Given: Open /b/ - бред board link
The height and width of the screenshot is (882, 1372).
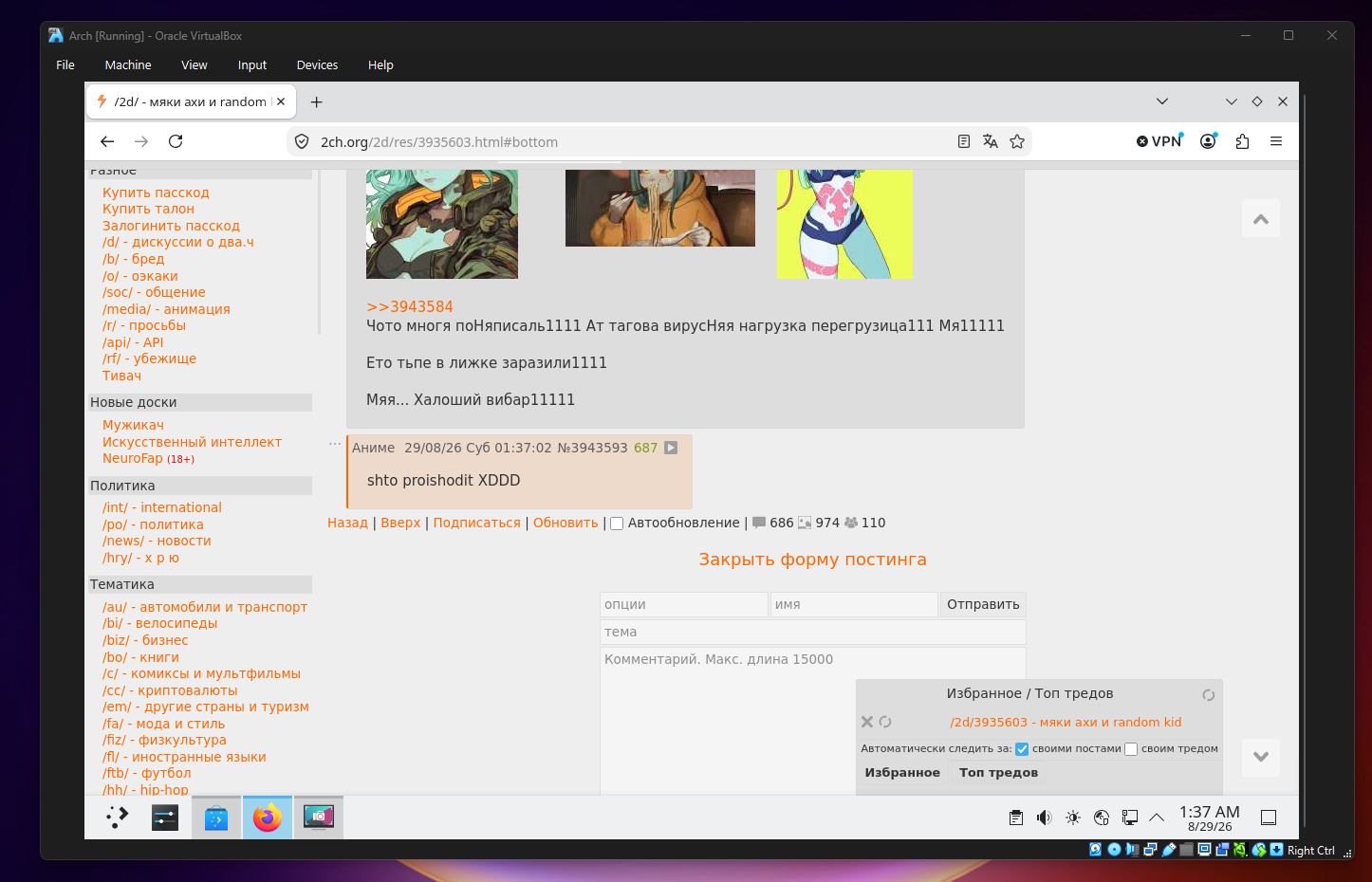Looking at the screenshot, I should point(134,259).
